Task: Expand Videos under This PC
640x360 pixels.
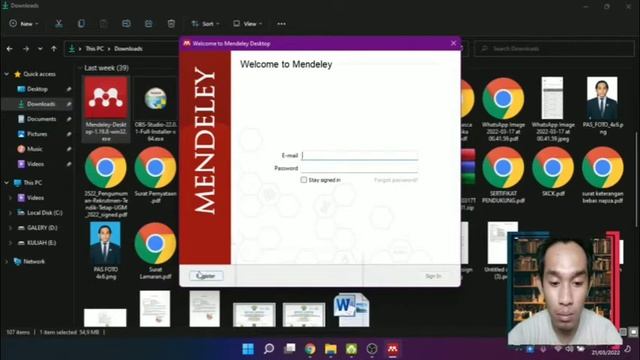Action: coord(11,198)
